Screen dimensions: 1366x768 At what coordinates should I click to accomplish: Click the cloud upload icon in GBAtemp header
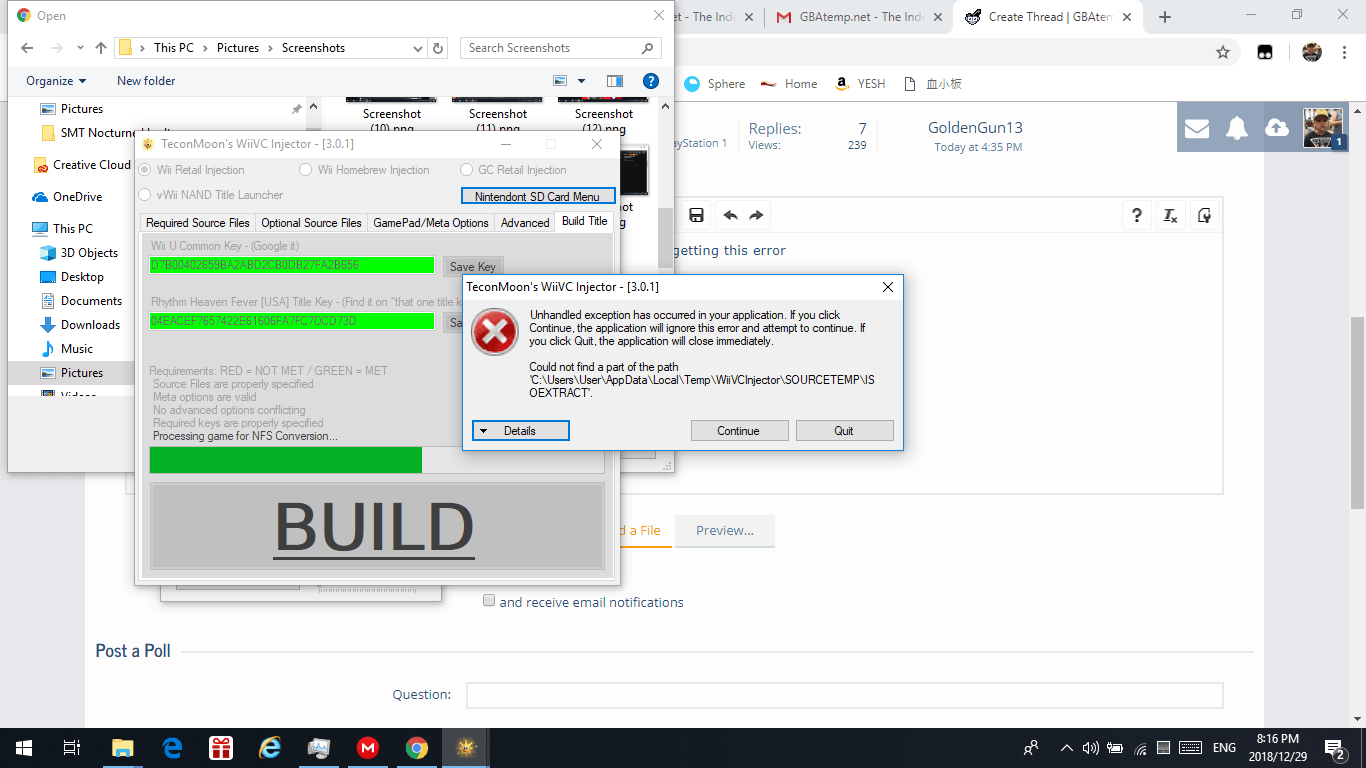[1277, 128]
